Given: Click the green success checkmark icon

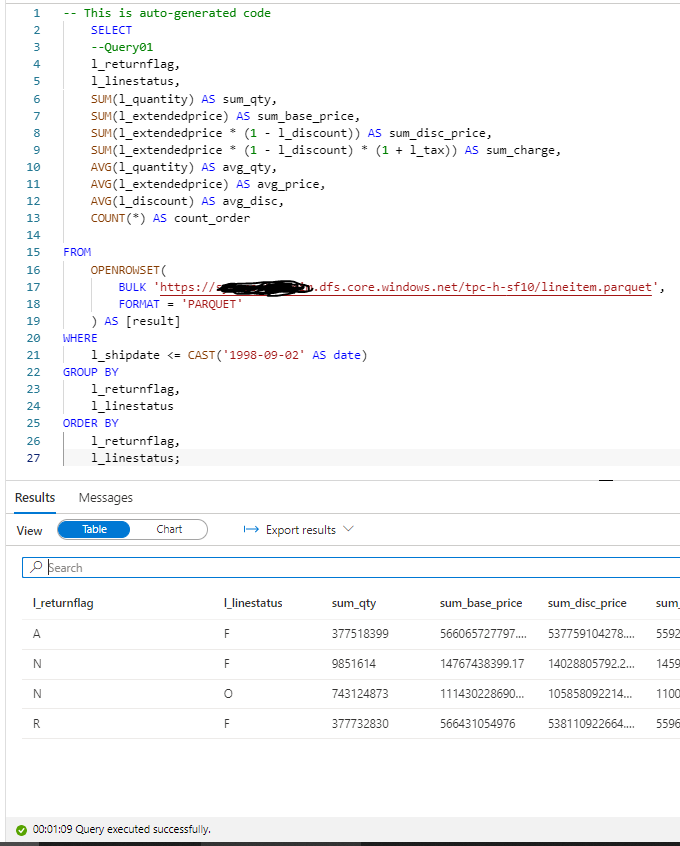Looking at the screenshot, I should click(x=21, y=830).
